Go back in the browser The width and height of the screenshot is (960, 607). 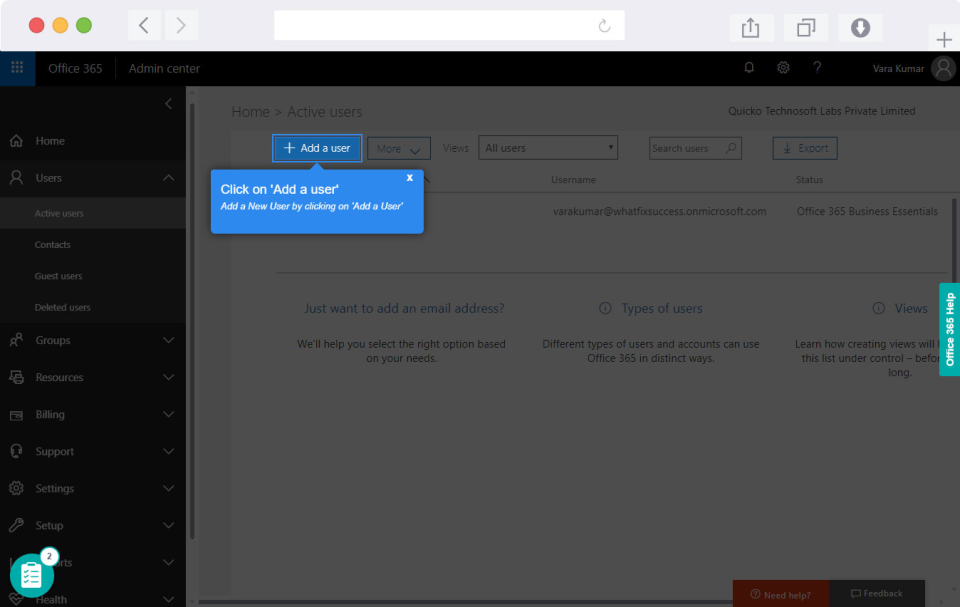(x=144, y=25)
